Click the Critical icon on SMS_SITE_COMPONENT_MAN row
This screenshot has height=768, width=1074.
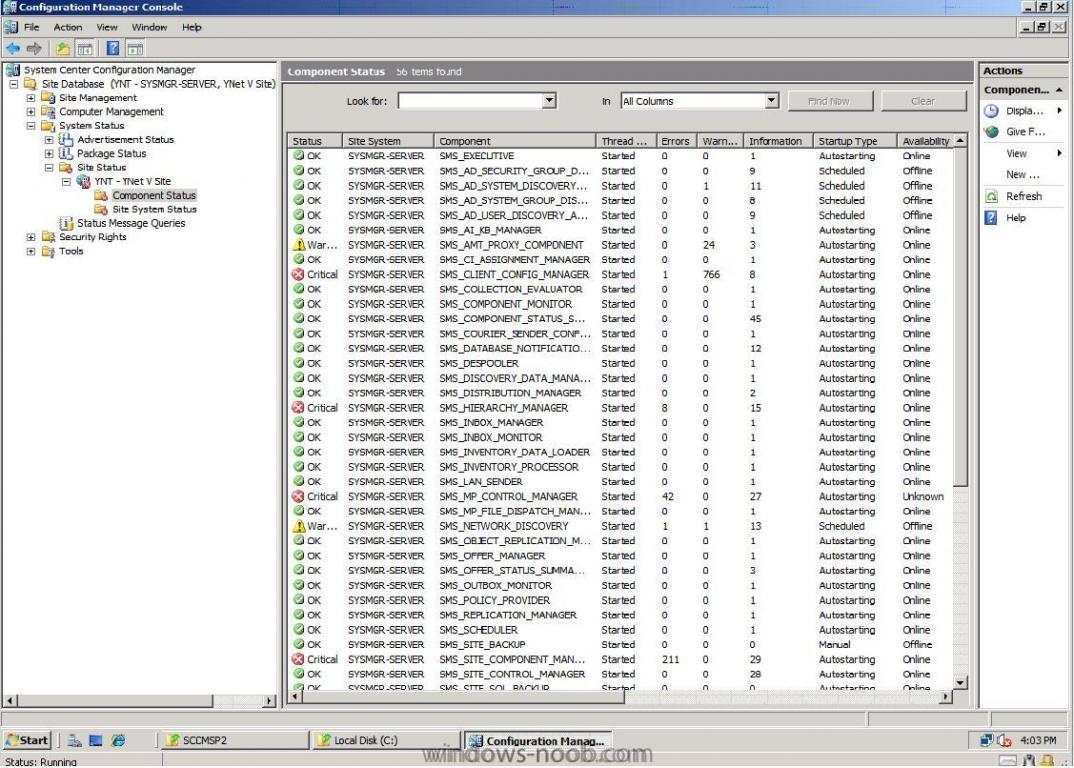pos(298,659)
